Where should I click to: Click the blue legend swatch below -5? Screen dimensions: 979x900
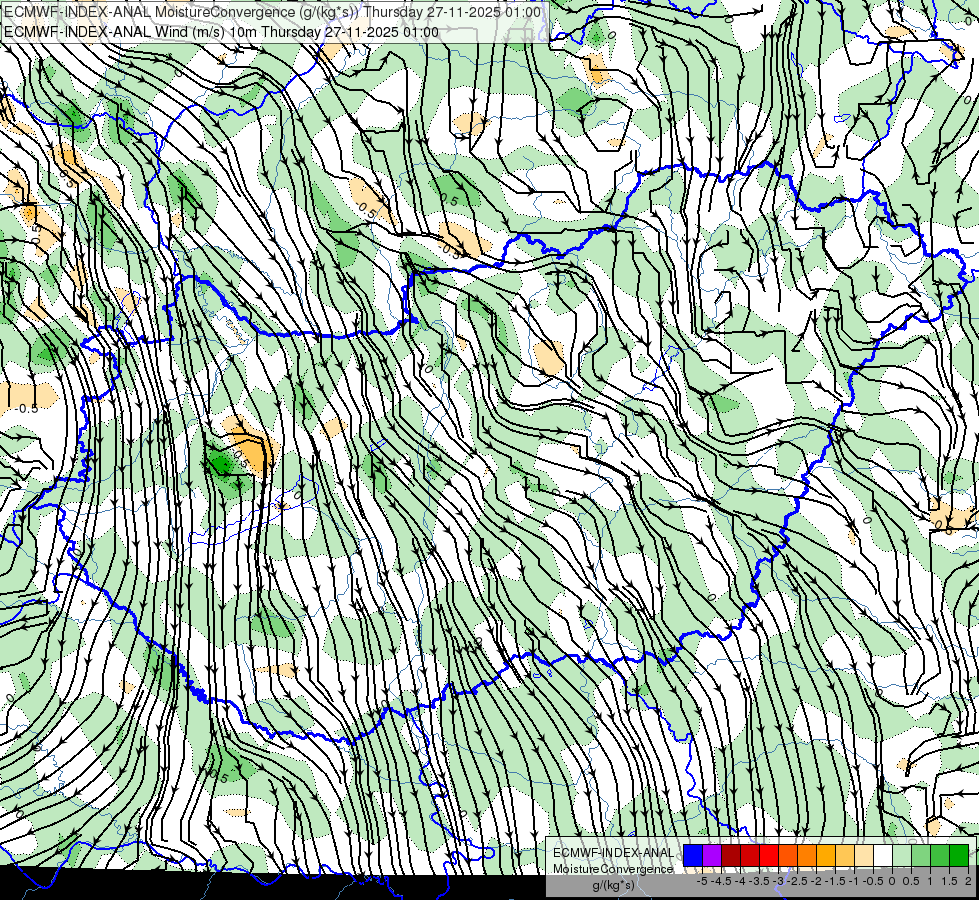click(x=693, y=856)
